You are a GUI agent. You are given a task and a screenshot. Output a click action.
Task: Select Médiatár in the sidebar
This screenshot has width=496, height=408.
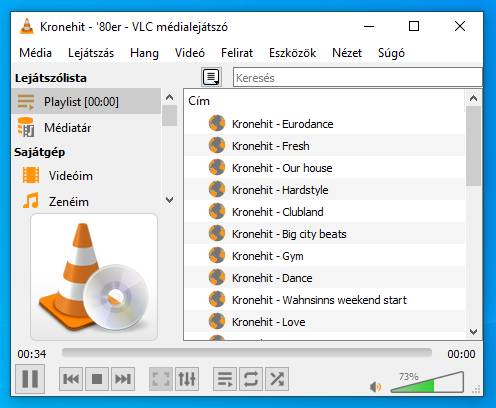pyautogui.click(x=86, y=128)
